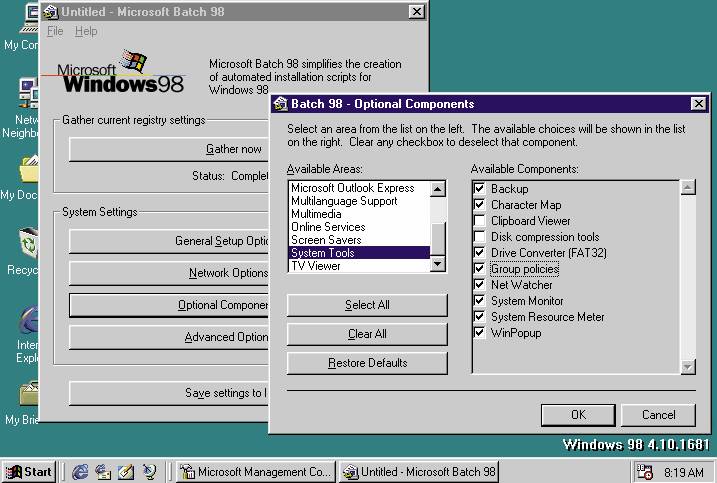Open Network Options in Batch 98 window
This screenshot has height=483, width=717.
click(x=169, y=273)
